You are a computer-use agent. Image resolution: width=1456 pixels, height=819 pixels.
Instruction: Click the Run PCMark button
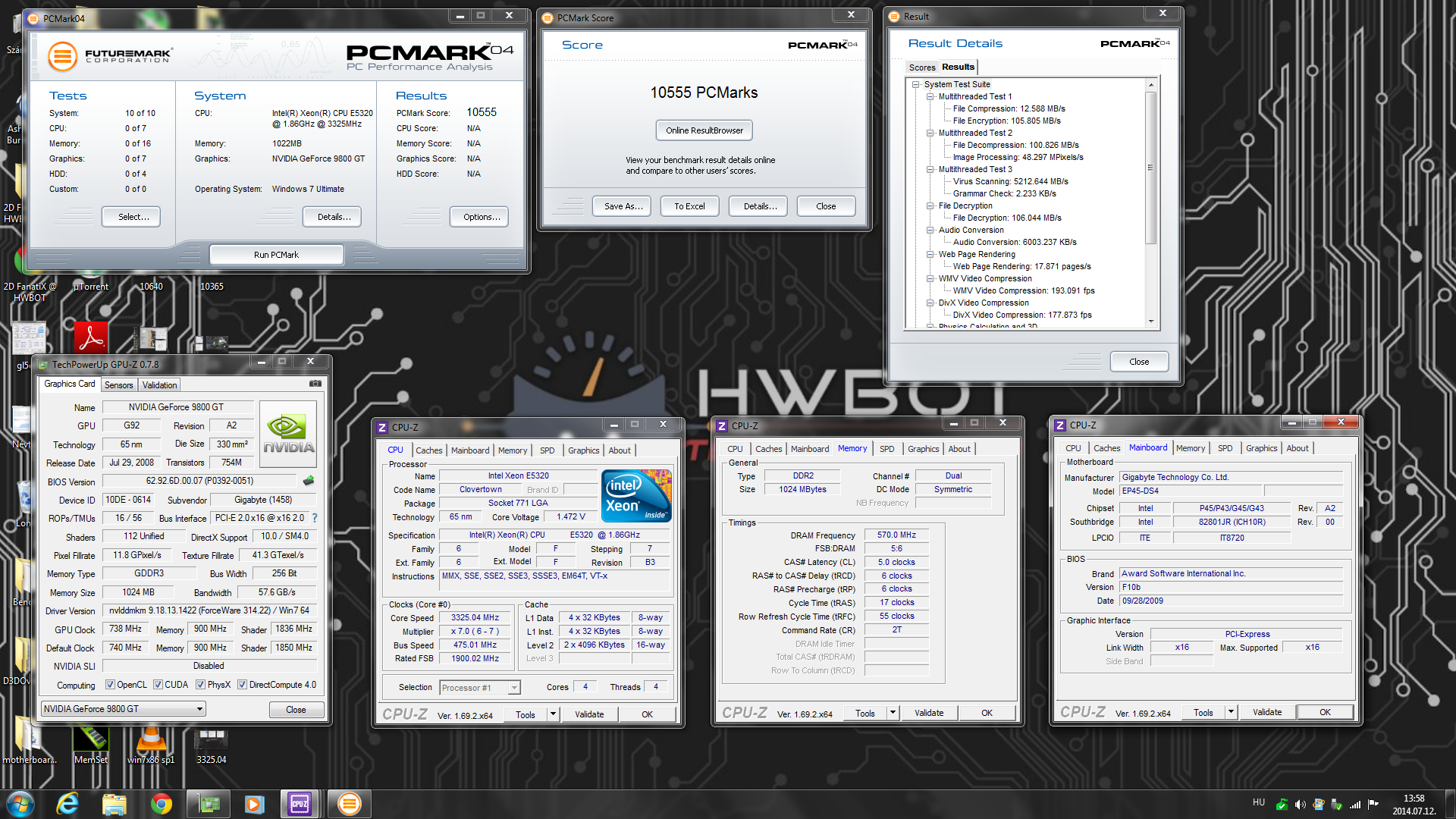coord(276,255)
